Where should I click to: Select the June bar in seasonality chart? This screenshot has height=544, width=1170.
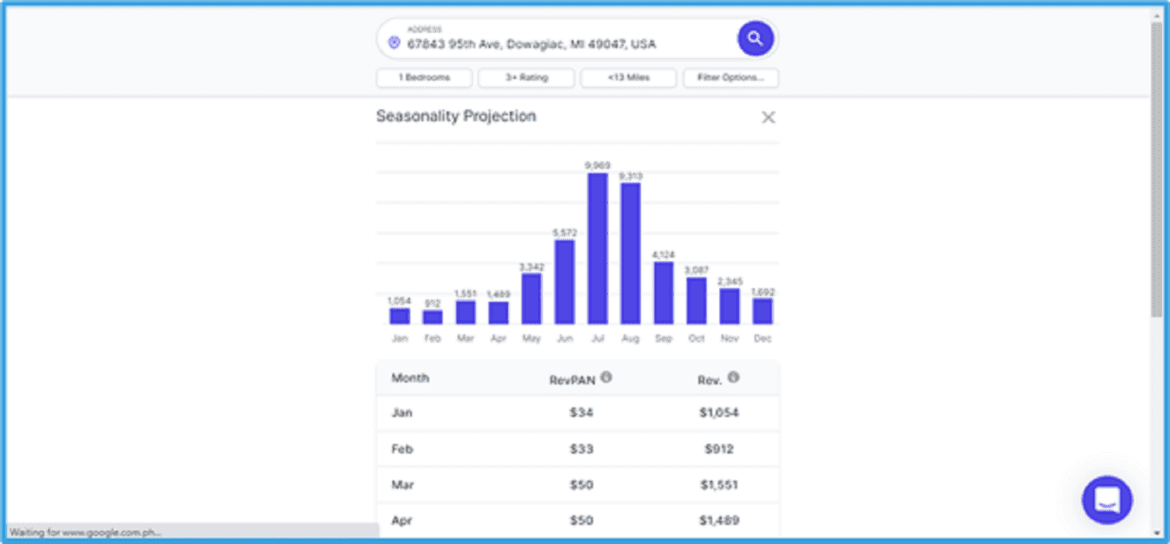coord(565,281)
